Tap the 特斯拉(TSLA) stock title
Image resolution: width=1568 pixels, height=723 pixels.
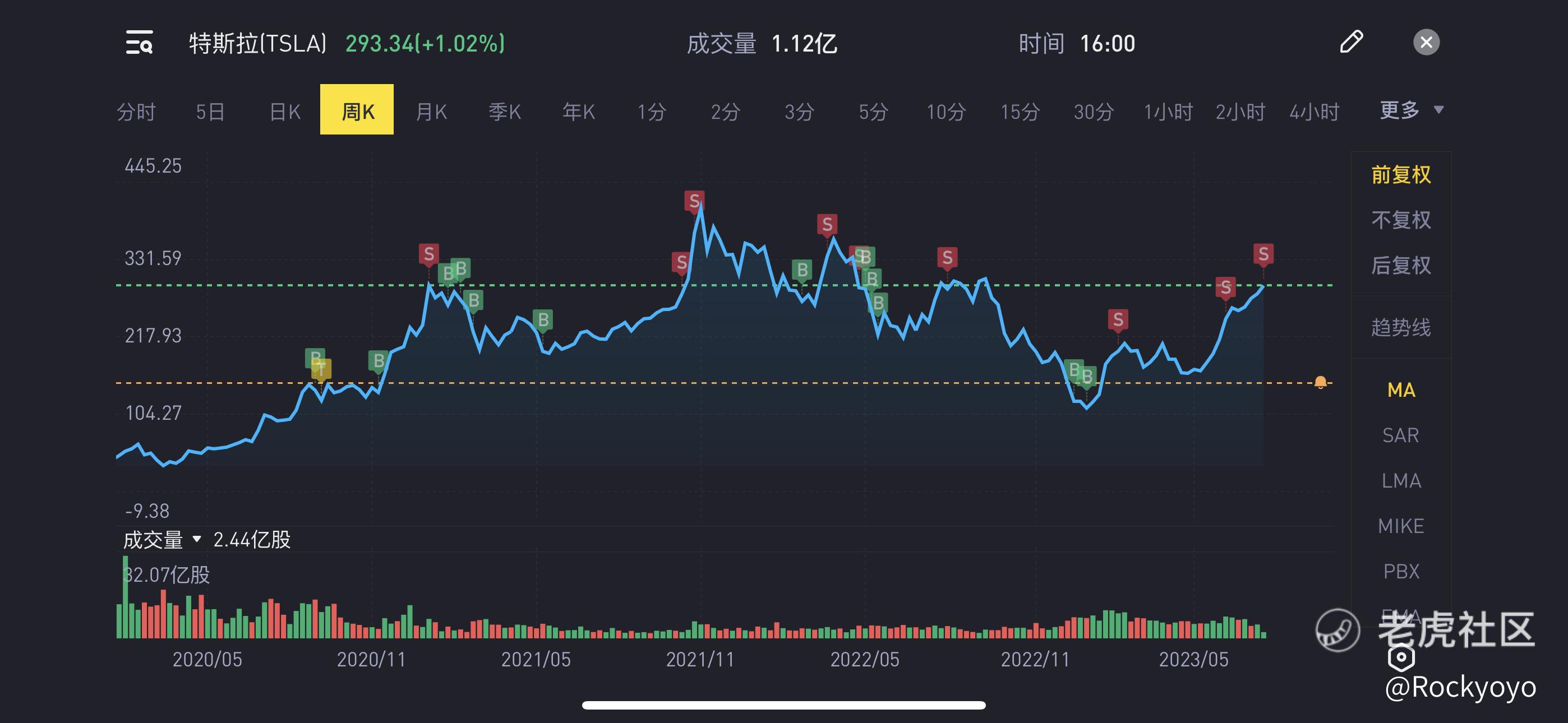coord(258,43)
